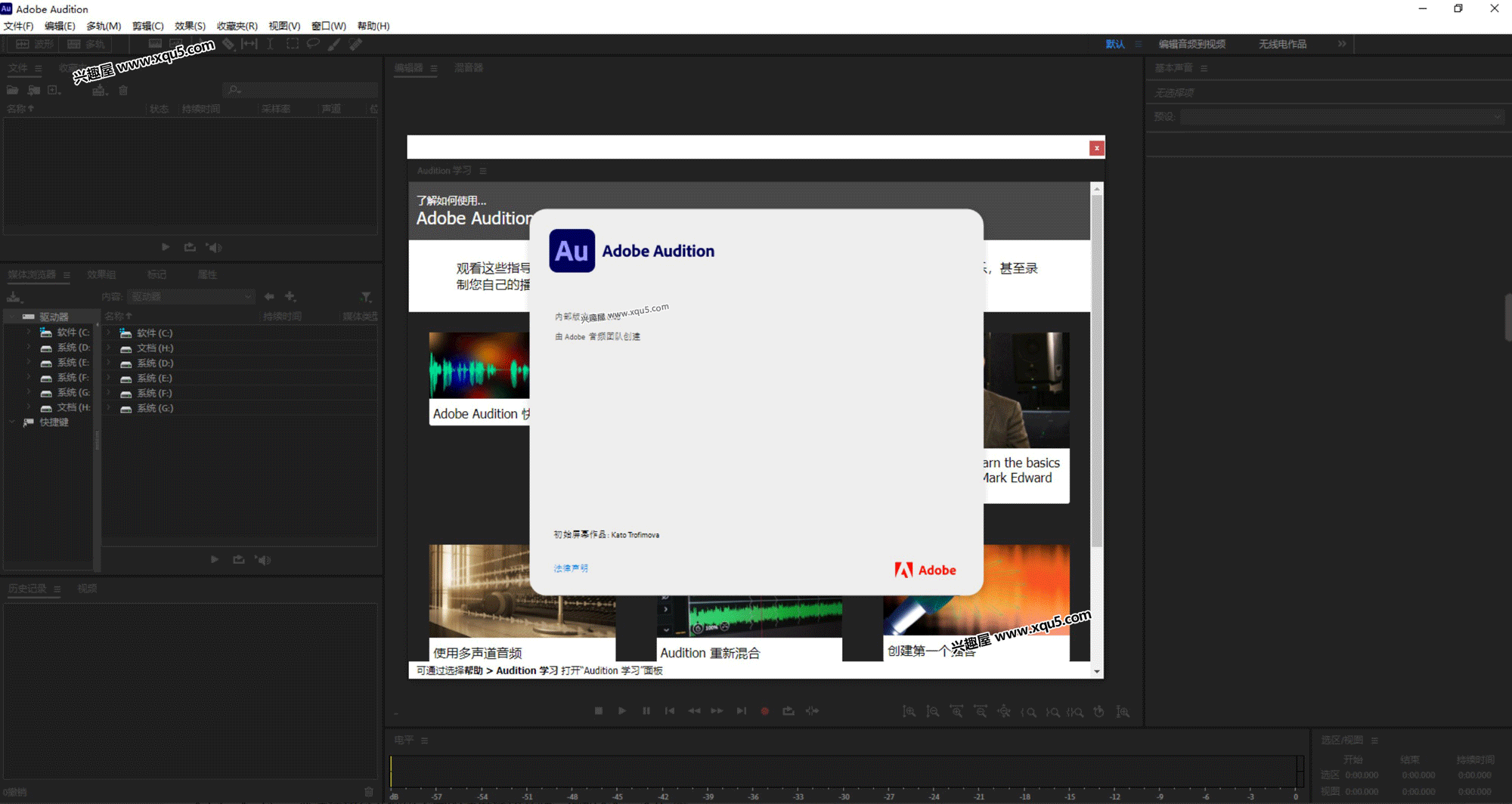
Task: Select the Lasso Selection tool
Action: [313, 45]
